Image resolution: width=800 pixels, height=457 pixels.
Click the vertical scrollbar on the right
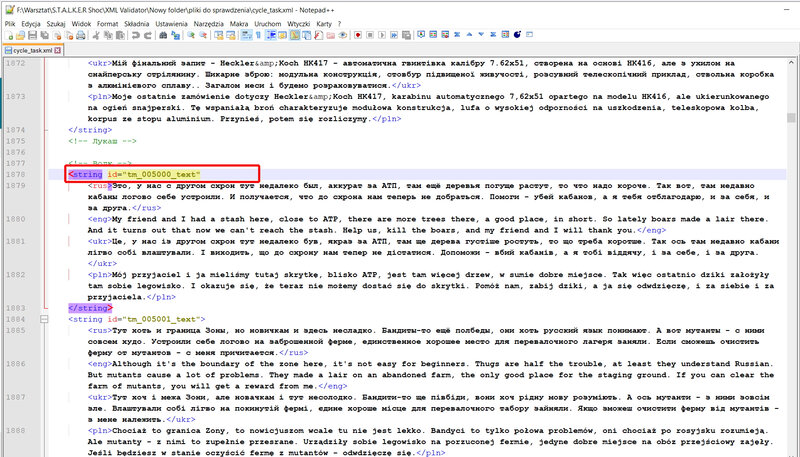pyautogui.click(x=794, y=250)
